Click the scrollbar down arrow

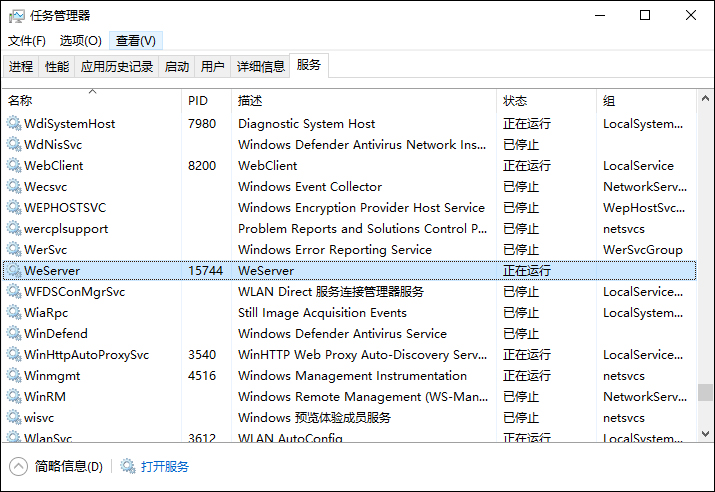pyautogui.click(x=705, y=434)
